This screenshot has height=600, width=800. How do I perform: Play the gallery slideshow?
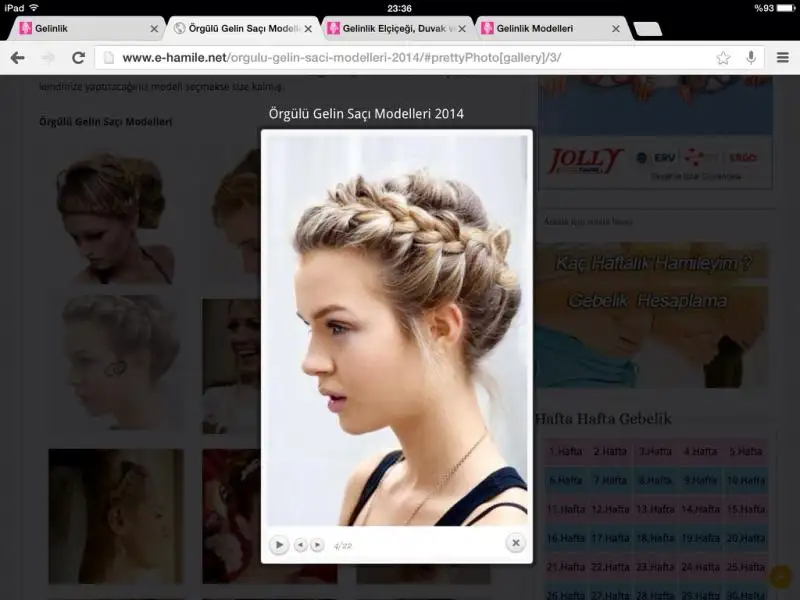[x=279, y=545]
